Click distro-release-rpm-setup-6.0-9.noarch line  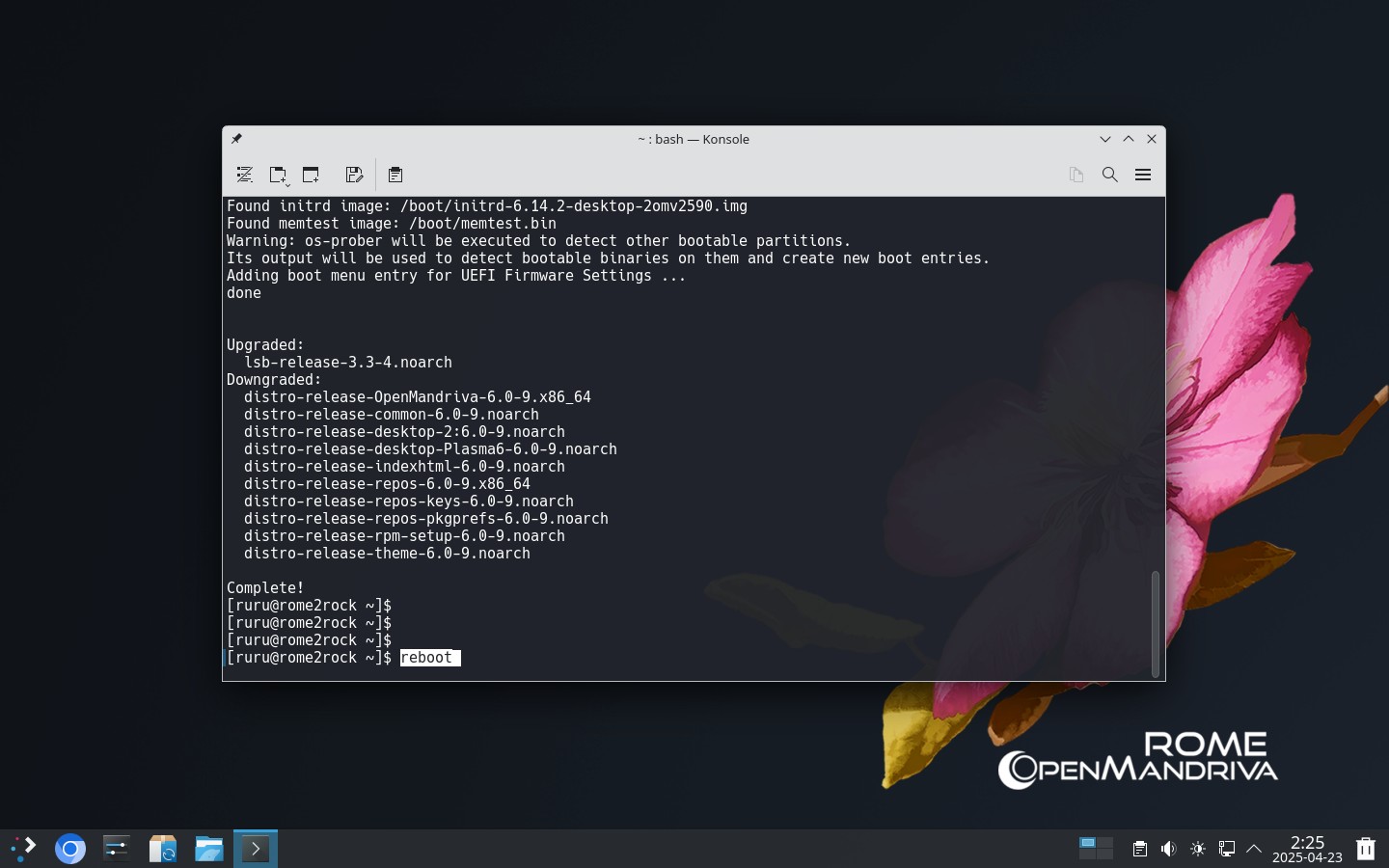pyautogui.click(x=404, y=536)
